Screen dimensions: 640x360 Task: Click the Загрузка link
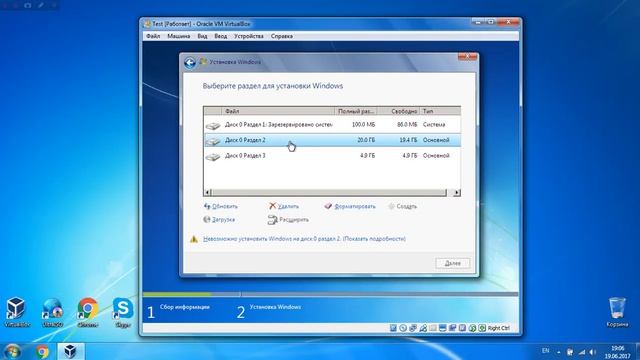(223, 220)
